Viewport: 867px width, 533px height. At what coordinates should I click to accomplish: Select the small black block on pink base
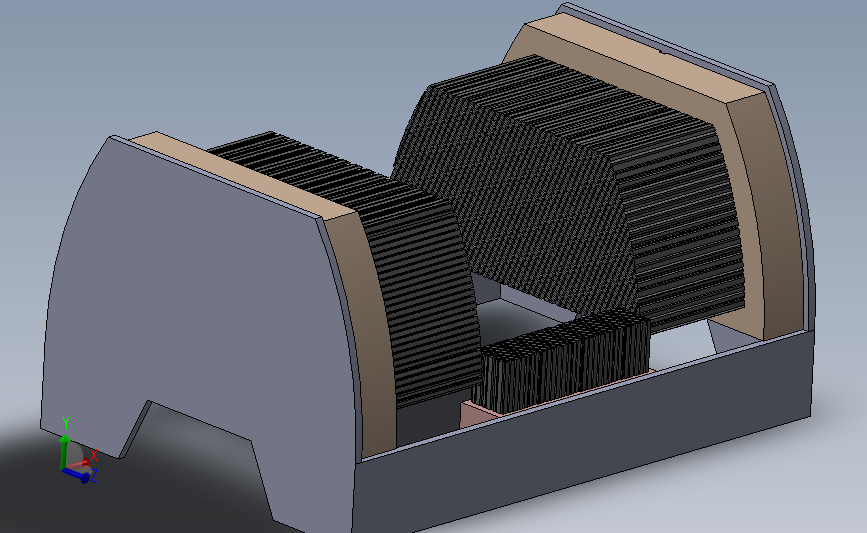(564, 359)
